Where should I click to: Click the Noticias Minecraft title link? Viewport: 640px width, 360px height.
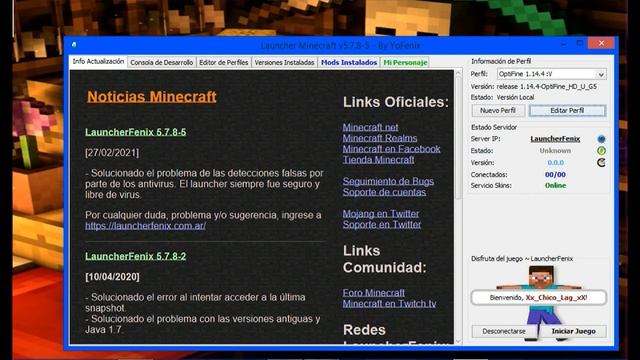[151, 97]
